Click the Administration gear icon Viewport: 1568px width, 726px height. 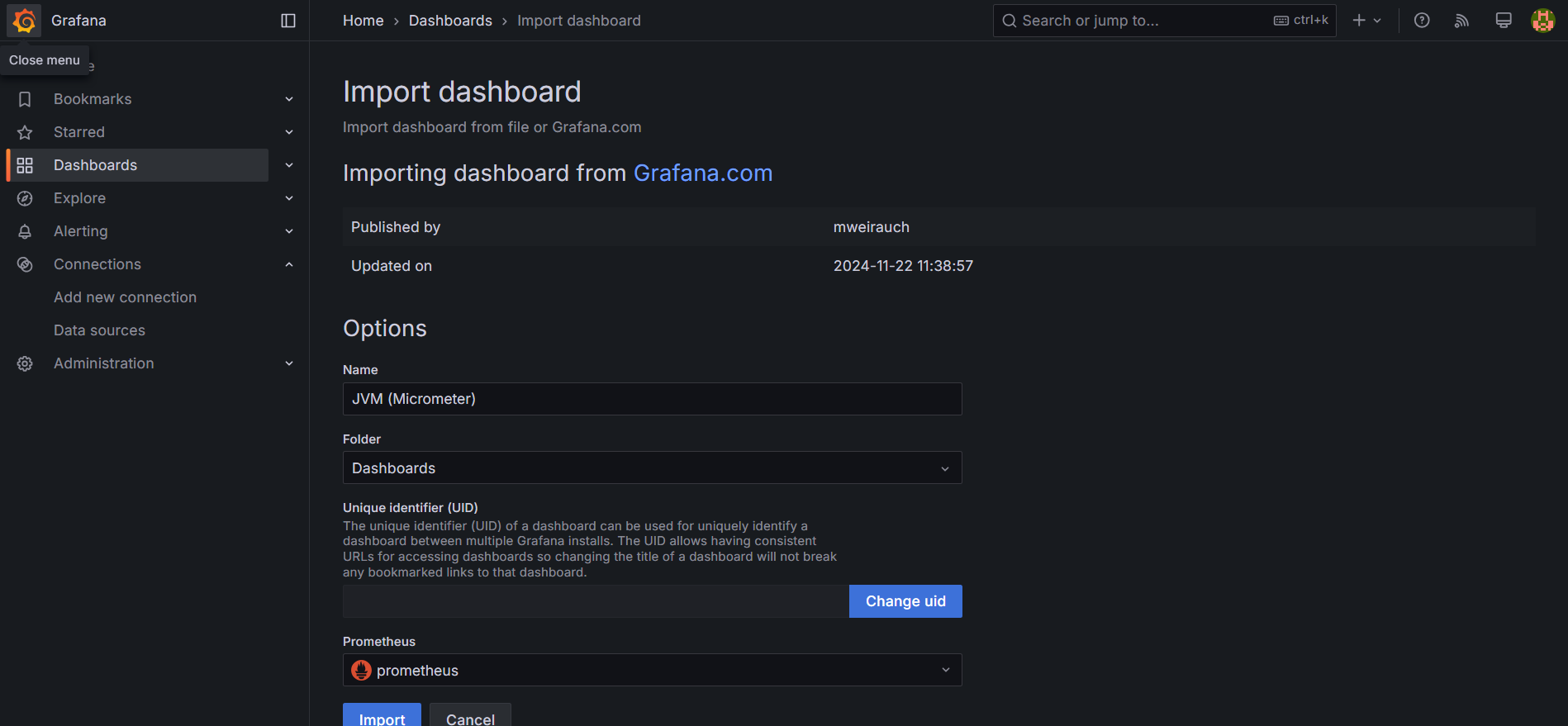coord(25,363)
